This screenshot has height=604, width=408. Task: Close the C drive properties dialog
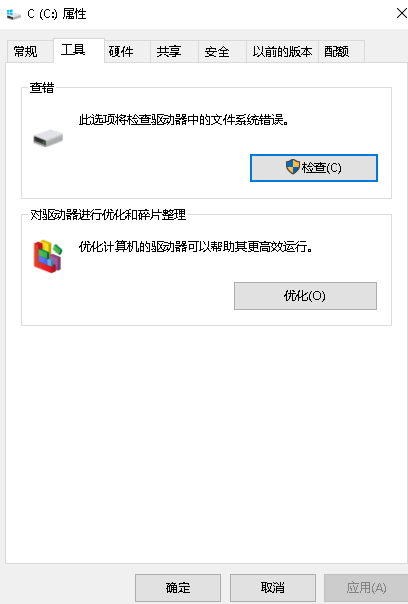[x=401, y=13]
